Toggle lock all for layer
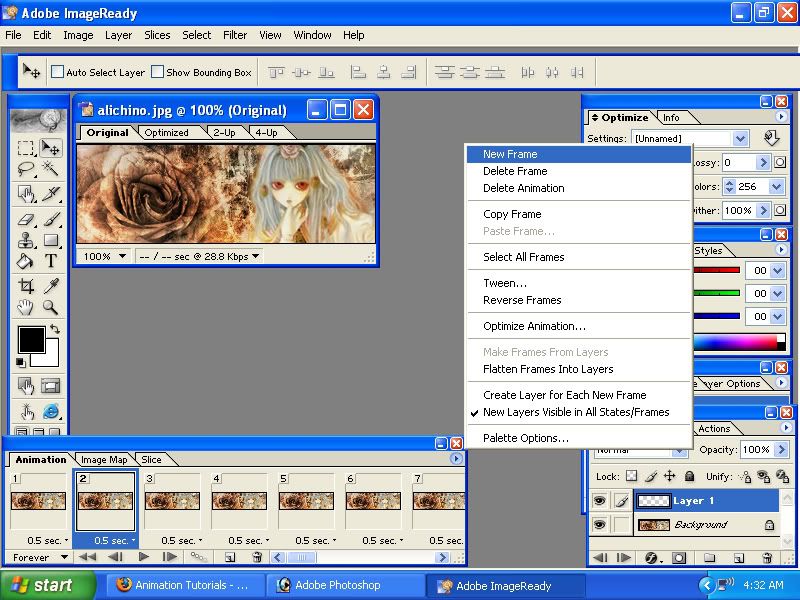Screen dimensions: 800x600 (689, 476)
